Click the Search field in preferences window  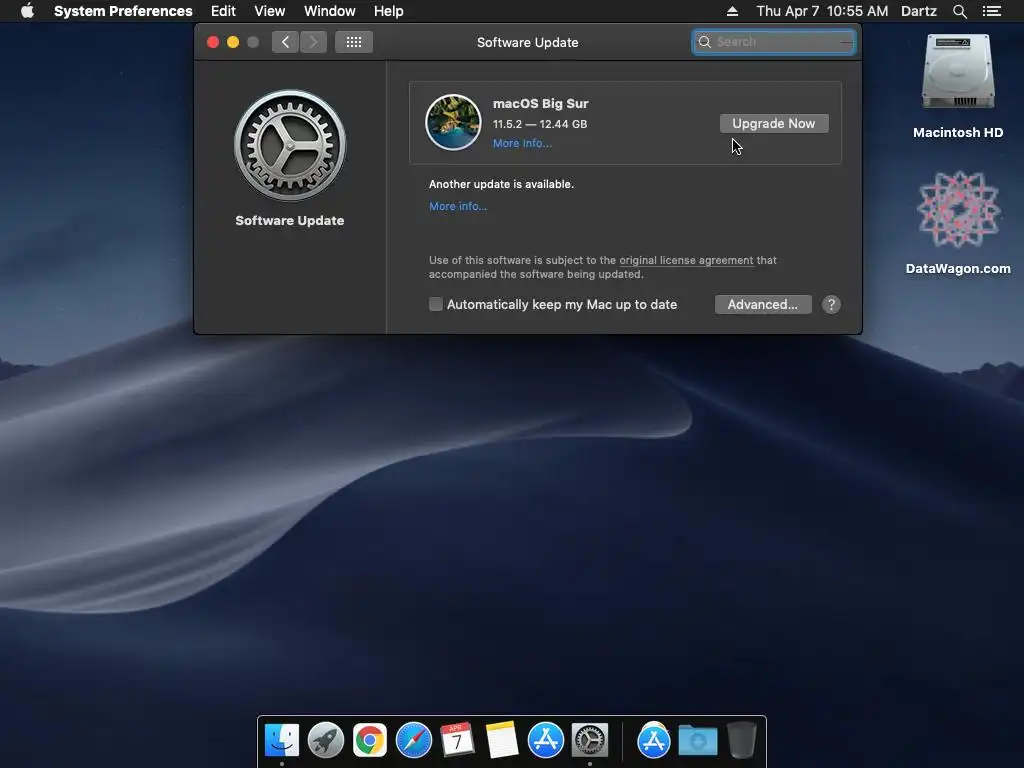click(773, 42)
